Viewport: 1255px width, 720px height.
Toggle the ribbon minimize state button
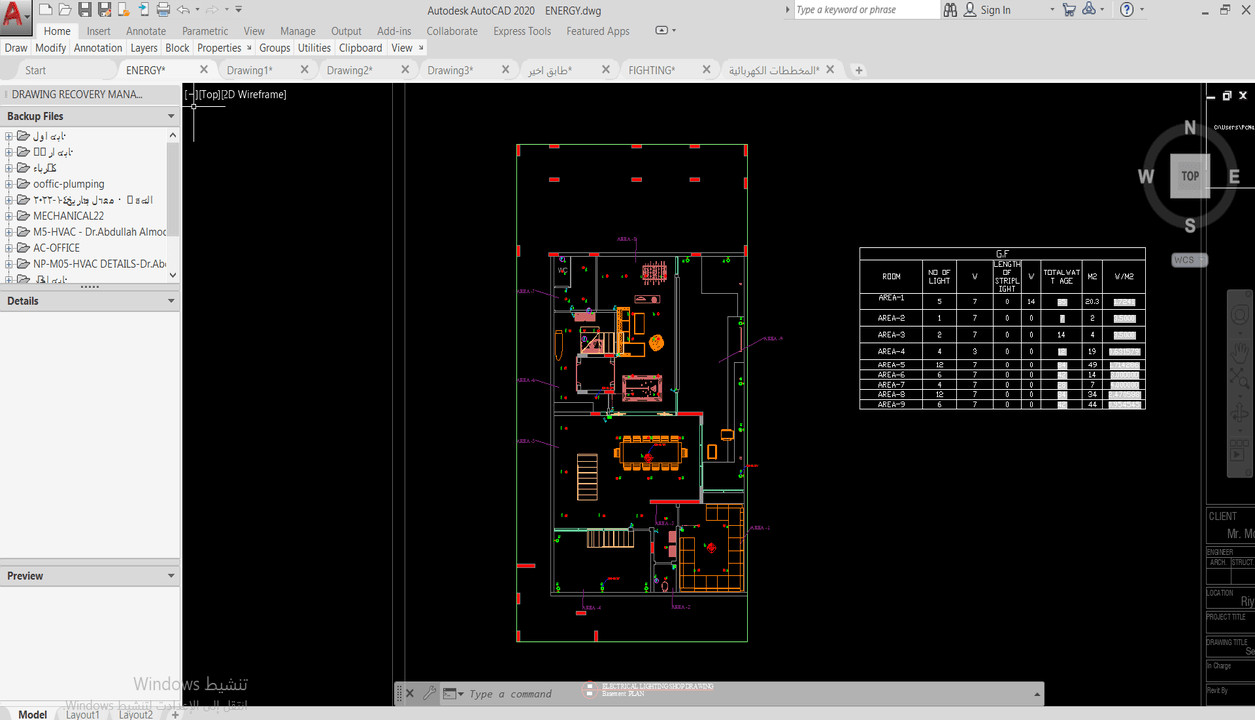(x=662, y=31)
